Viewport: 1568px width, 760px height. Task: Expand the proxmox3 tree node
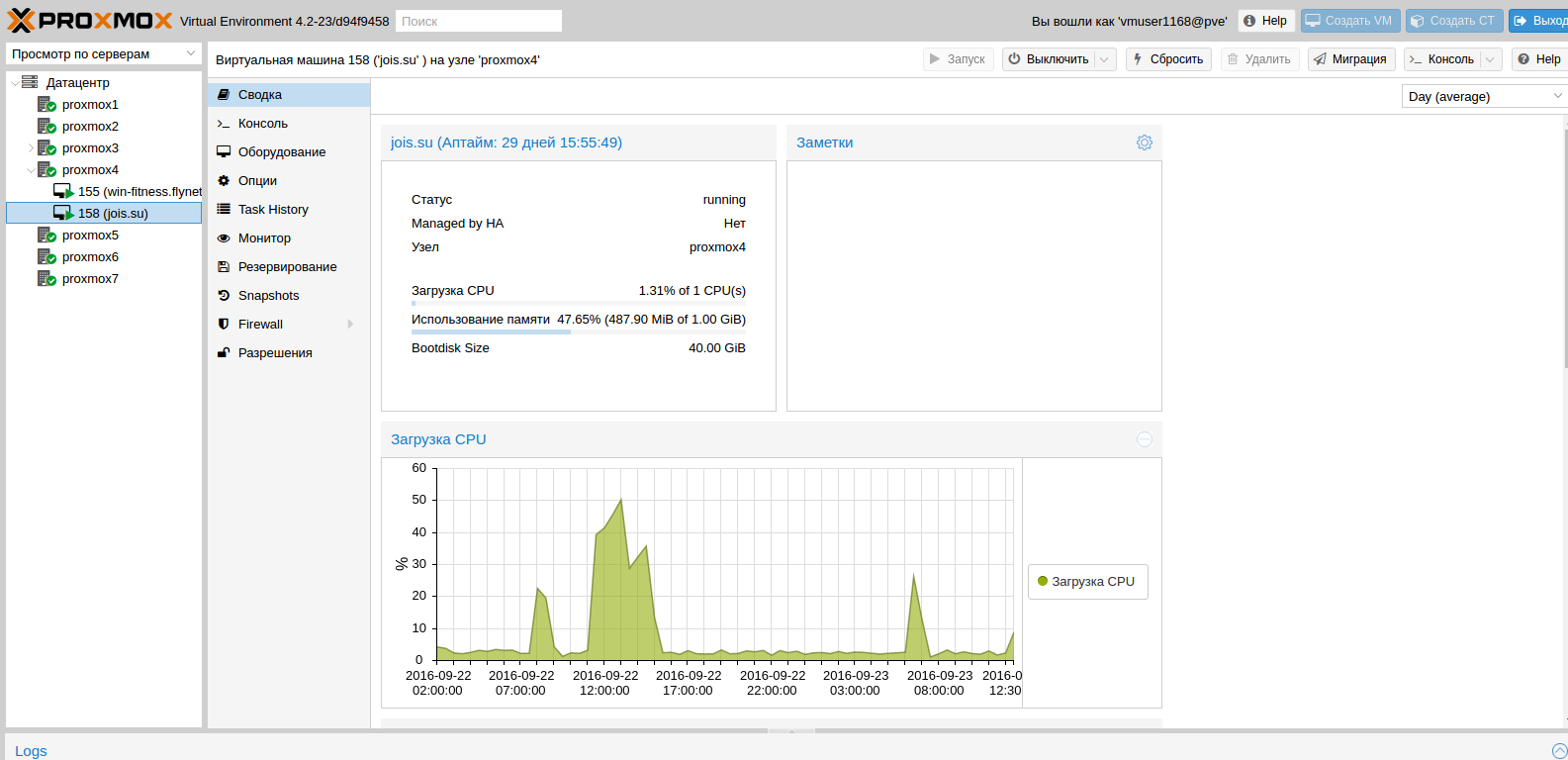pos(31,148)
